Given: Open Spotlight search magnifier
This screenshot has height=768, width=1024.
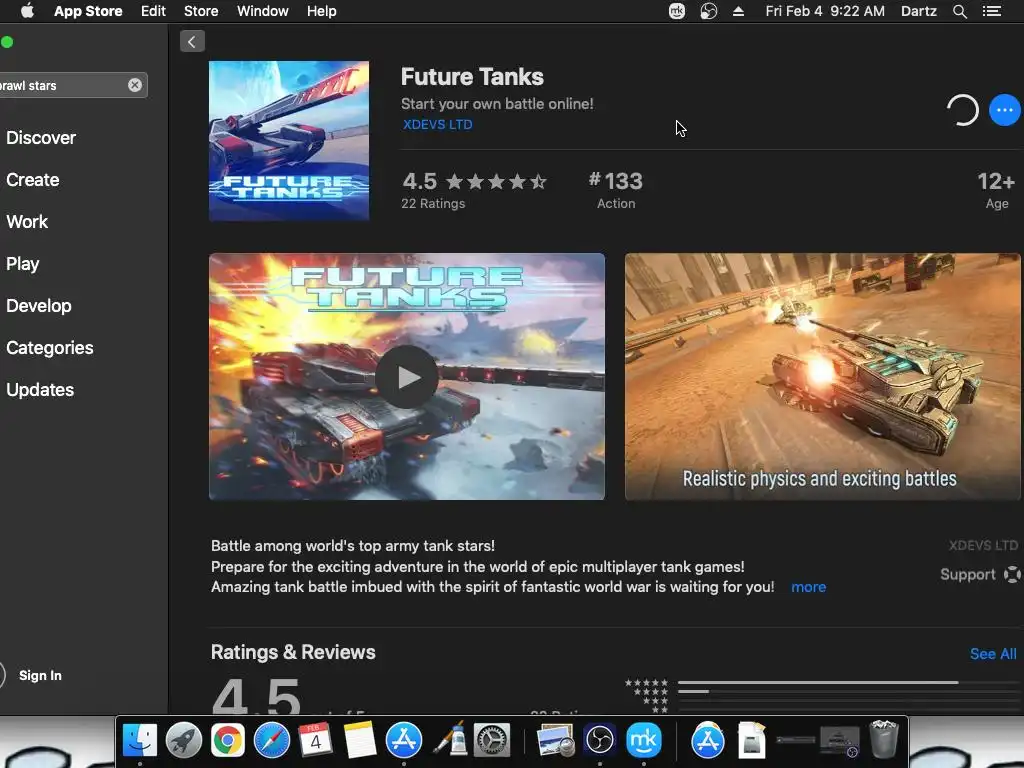Looking at the screenshot, I should pos(960,11).
